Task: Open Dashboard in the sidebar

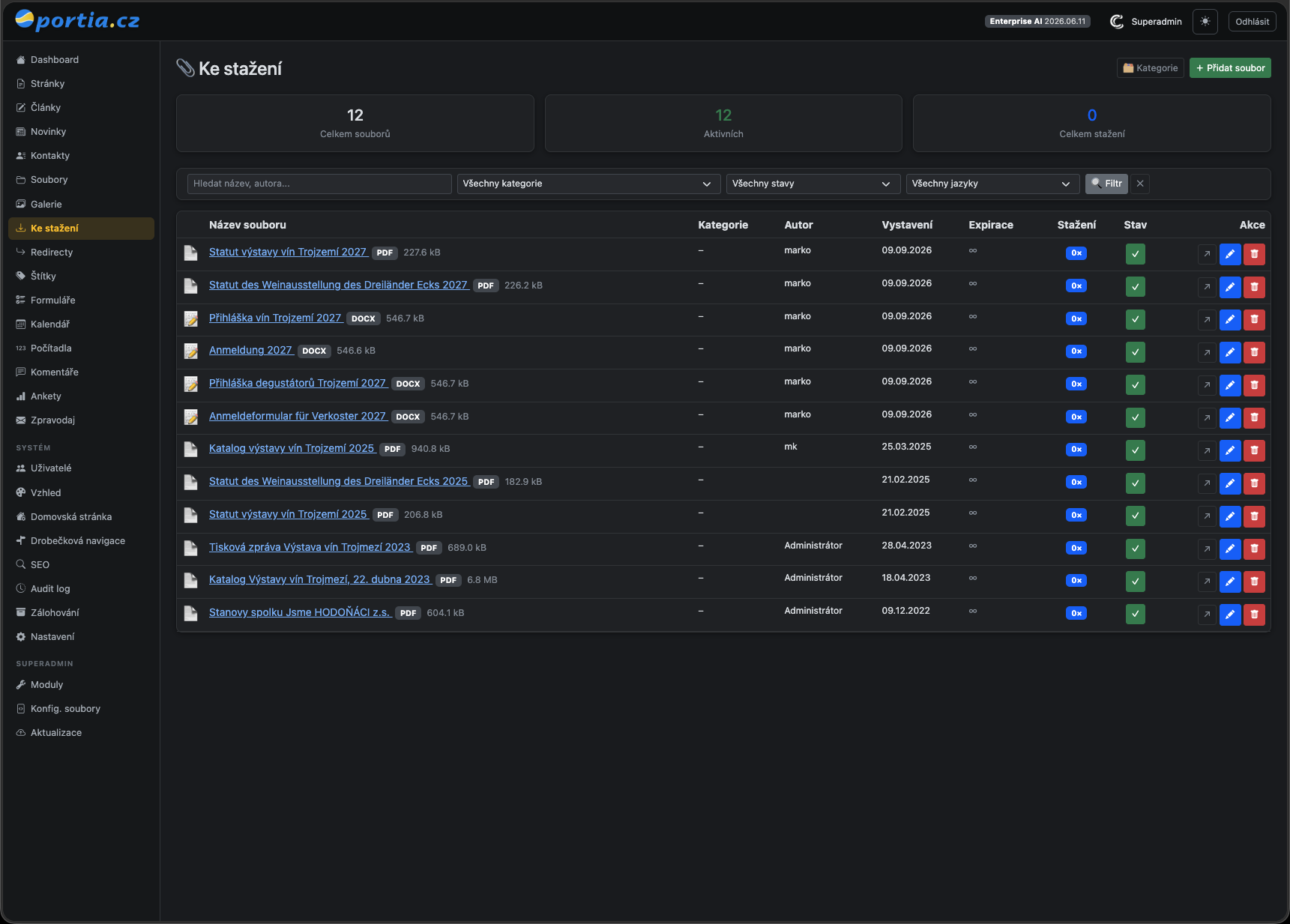Action: [x=81, y=60]
